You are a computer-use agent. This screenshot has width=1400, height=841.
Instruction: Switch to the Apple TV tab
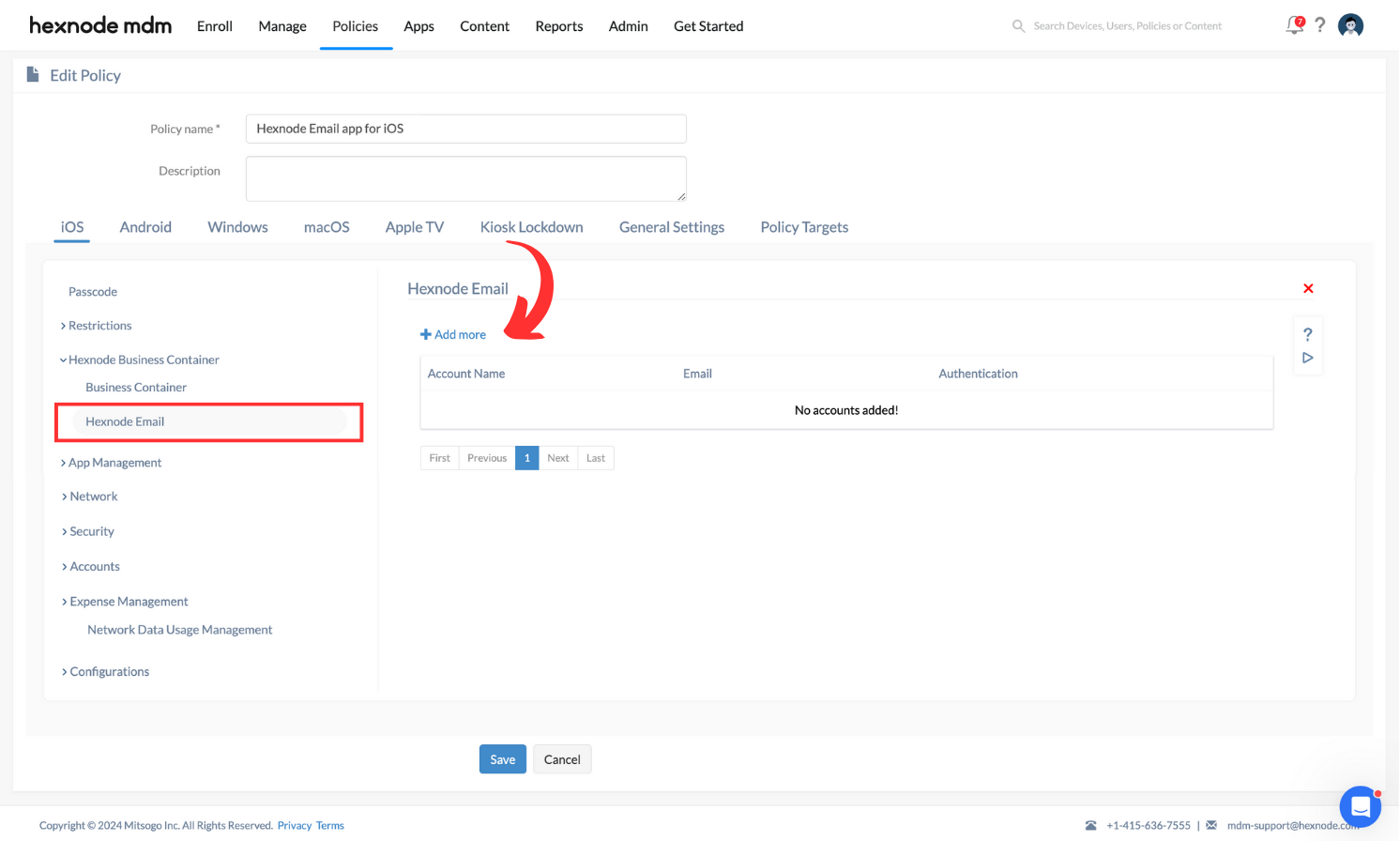415,227
